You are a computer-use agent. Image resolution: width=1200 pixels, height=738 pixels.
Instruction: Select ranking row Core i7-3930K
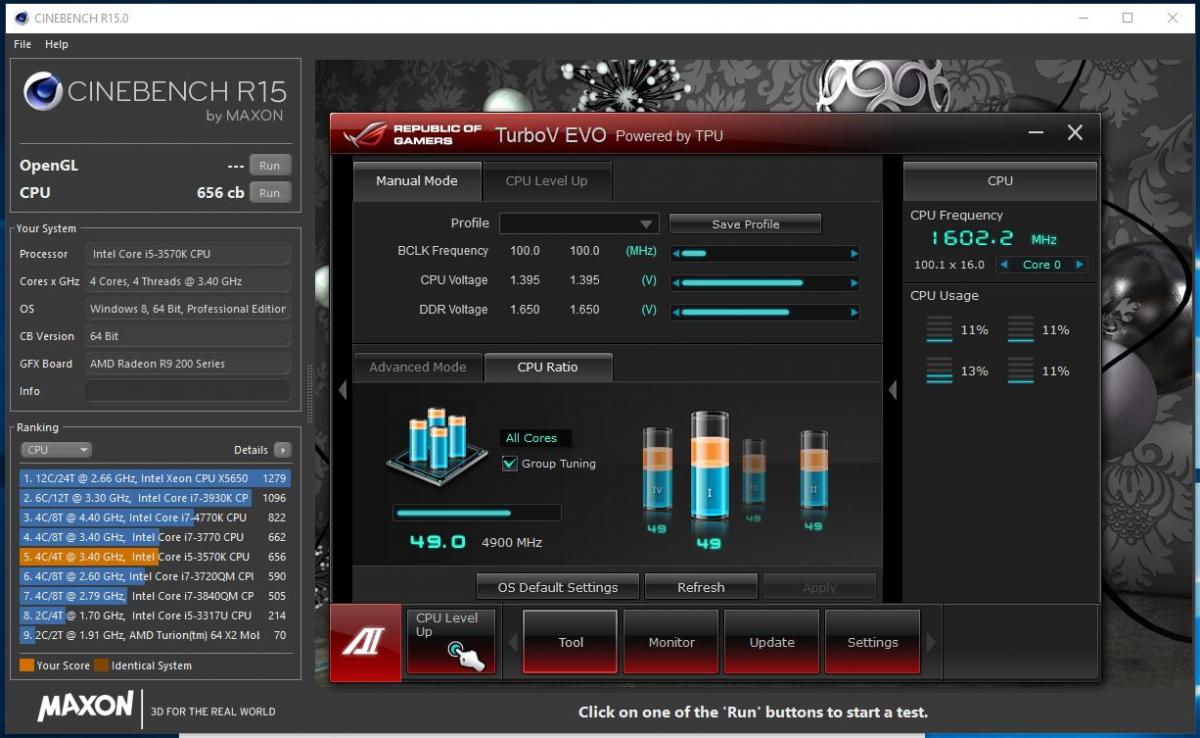click(155, 498)
